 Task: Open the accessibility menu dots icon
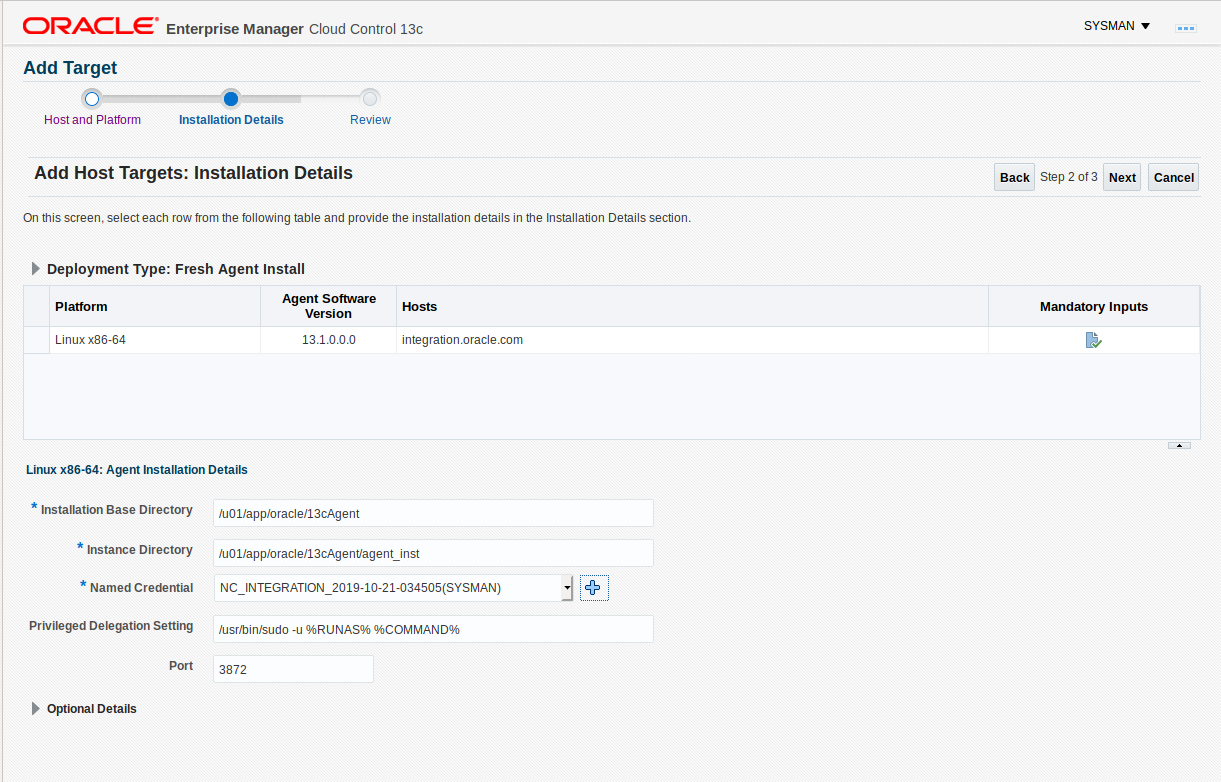(1186, 28)
